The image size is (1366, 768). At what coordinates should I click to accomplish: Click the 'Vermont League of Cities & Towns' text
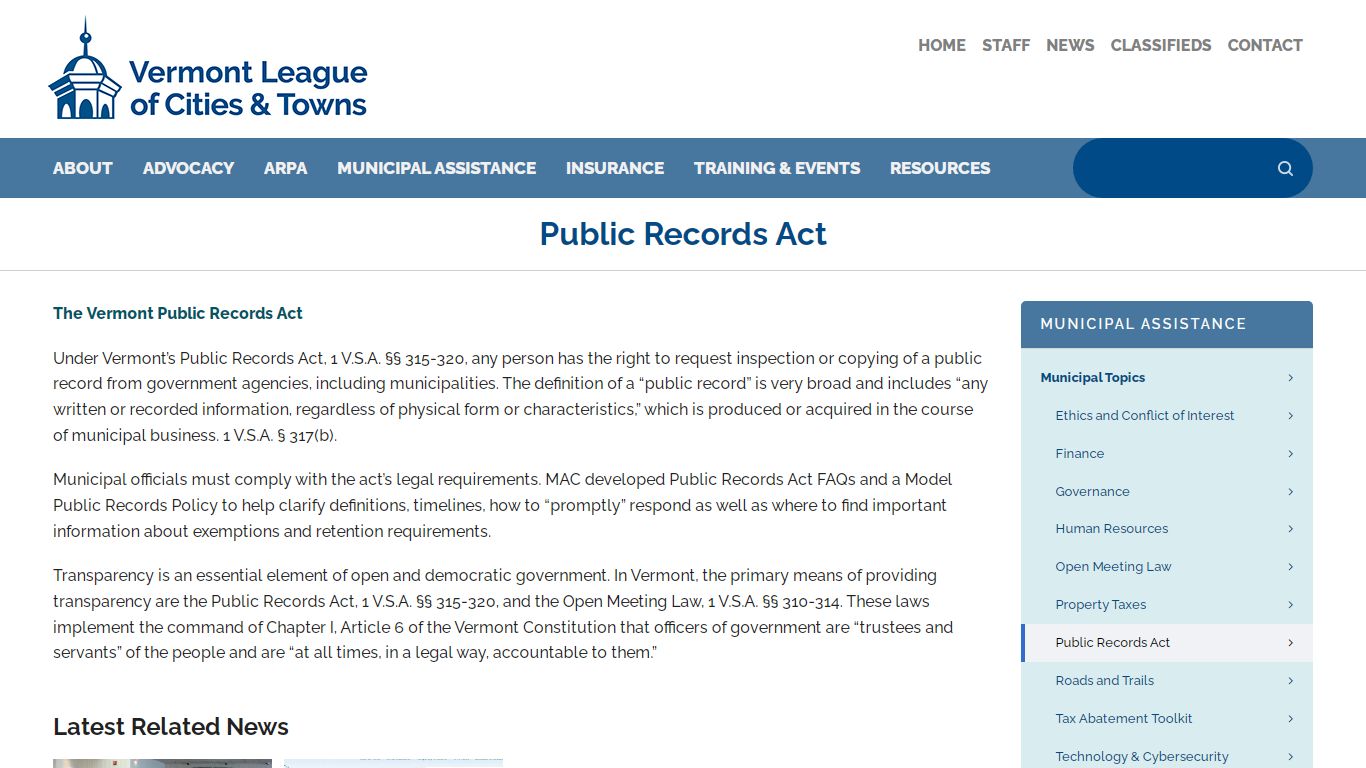pyautogui.click(x=248, y=88)
